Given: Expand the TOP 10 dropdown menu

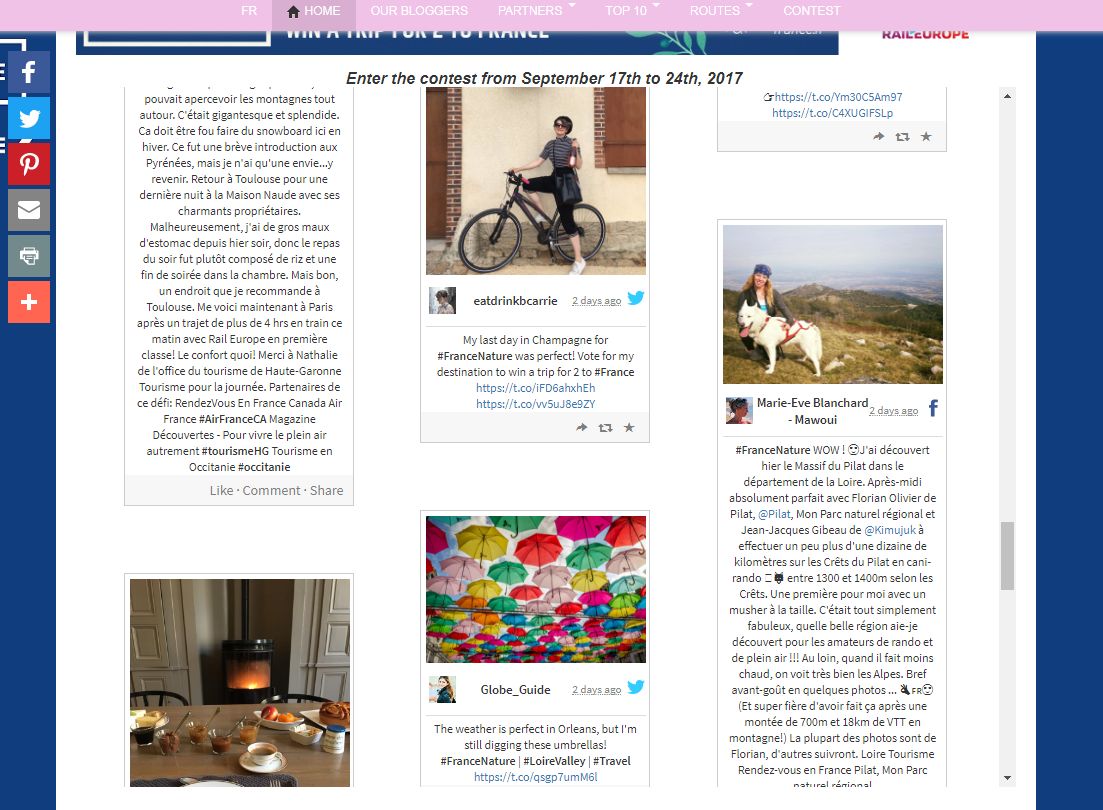Looking at the screenshot, I should coord(632,11).
